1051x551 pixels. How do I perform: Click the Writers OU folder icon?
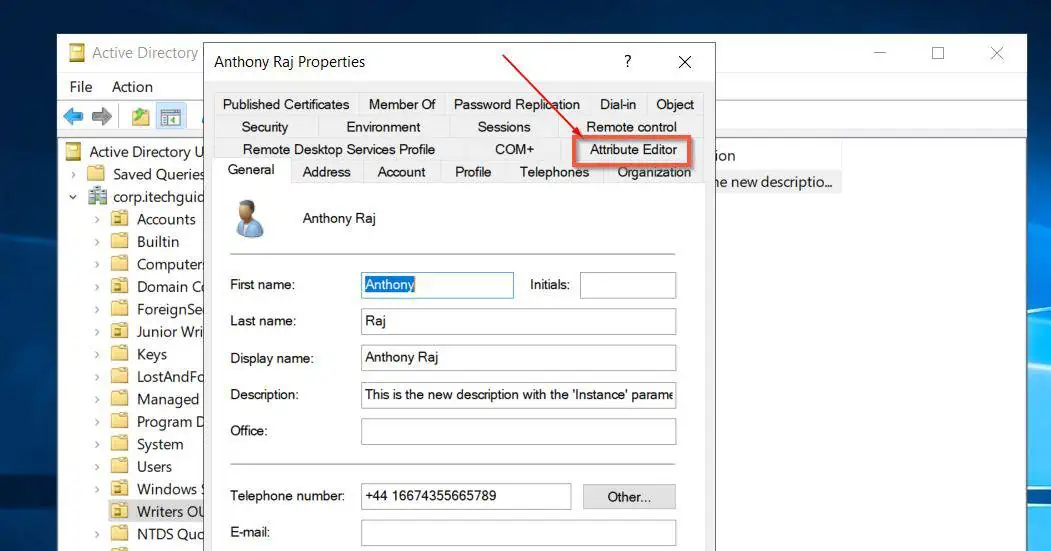[119, 511]
